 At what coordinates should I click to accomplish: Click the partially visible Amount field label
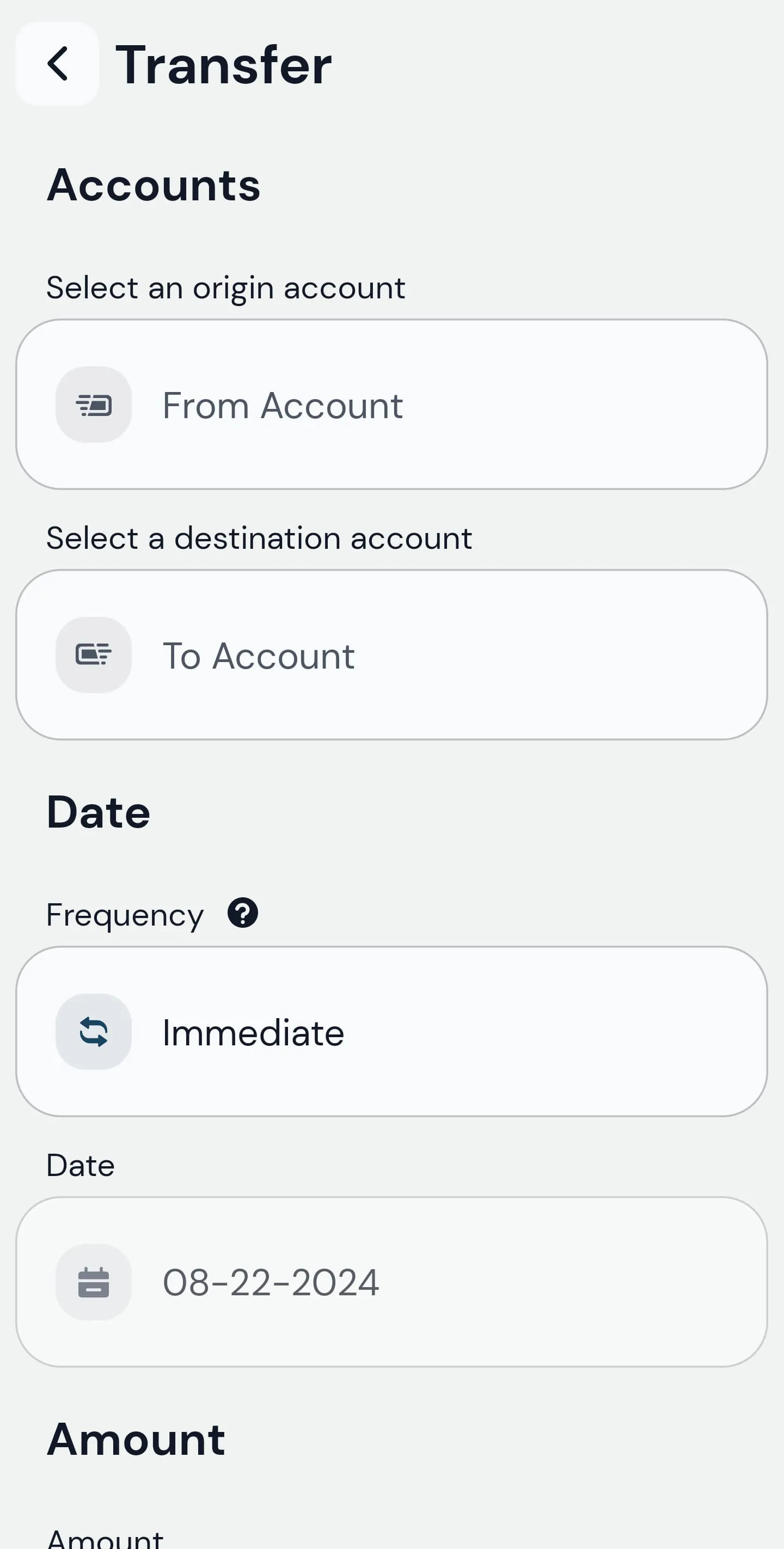coord(105,1538)
